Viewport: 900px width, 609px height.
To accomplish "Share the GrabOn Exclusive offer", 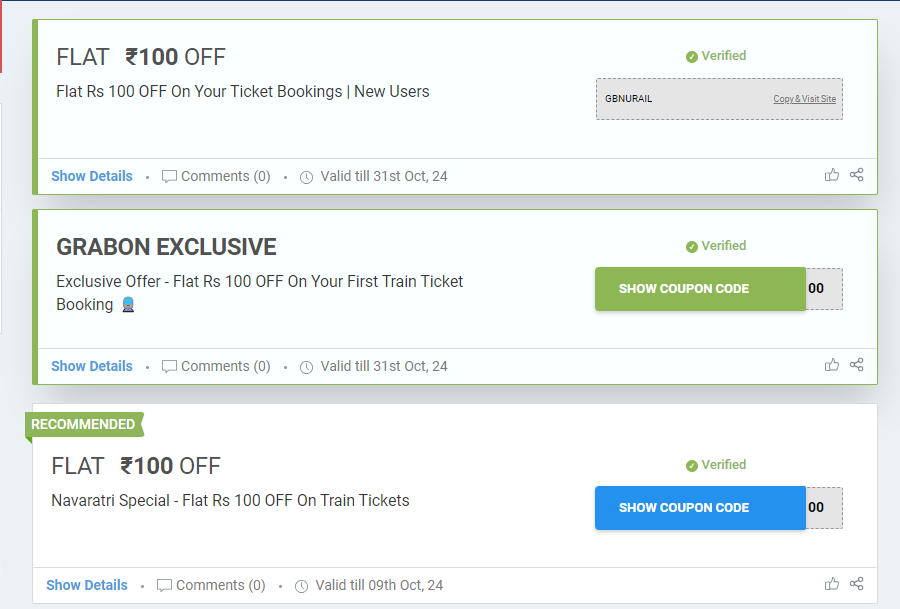I will 857,365.
